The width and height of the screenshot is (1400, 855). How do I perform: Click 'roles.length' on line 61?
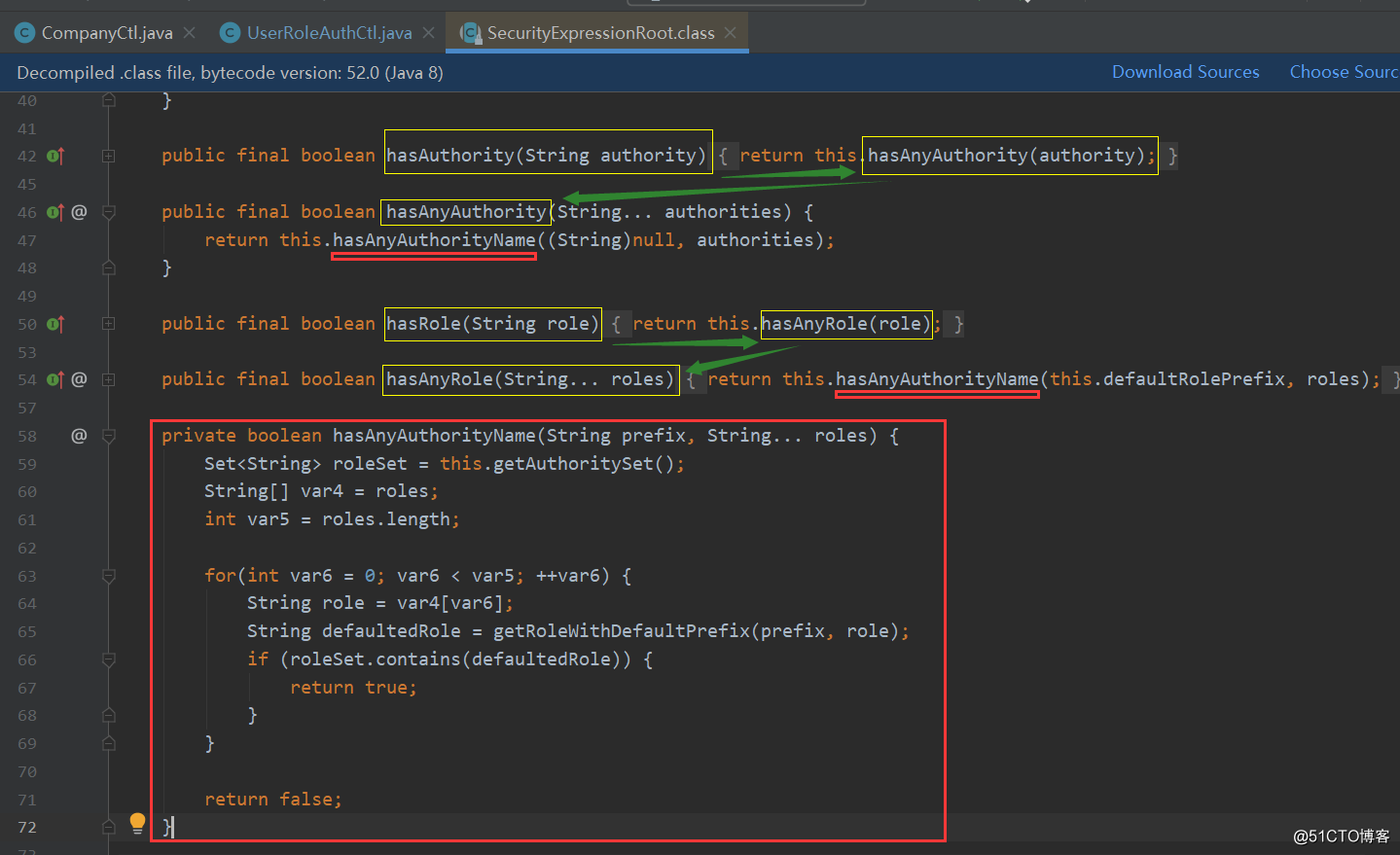tap(386, 519)
